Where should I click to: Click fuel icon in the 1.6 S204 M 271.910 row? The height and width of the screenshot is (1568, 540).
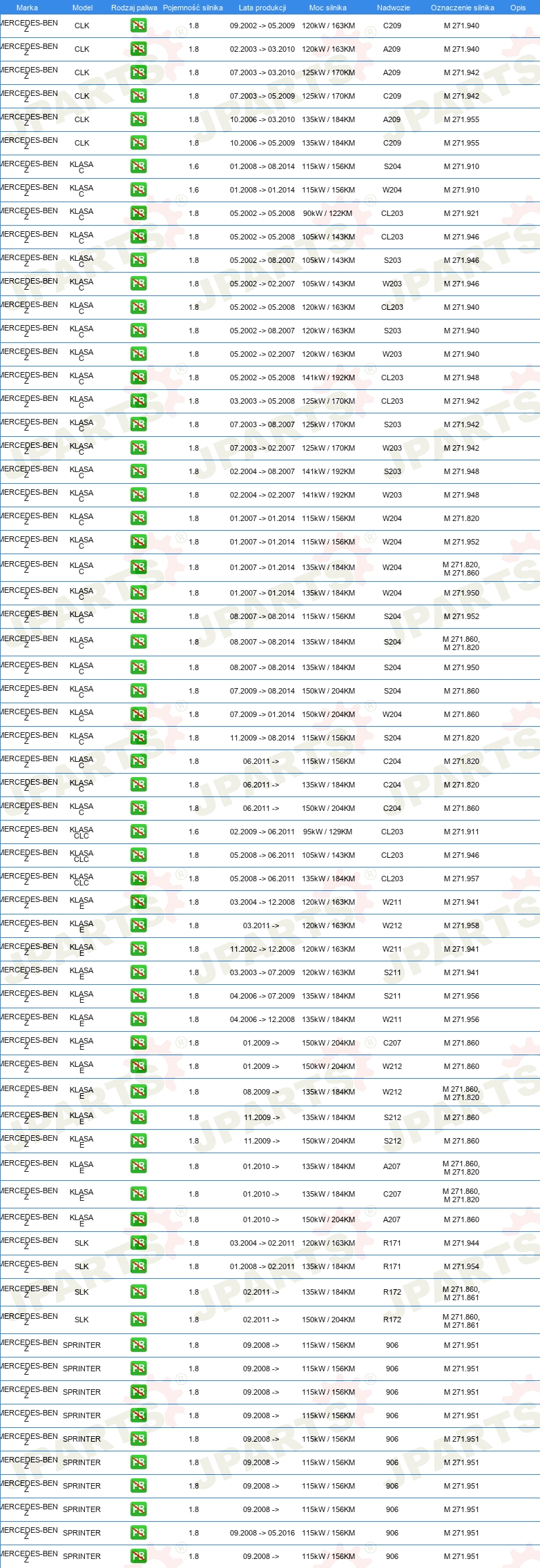point(139,166)
